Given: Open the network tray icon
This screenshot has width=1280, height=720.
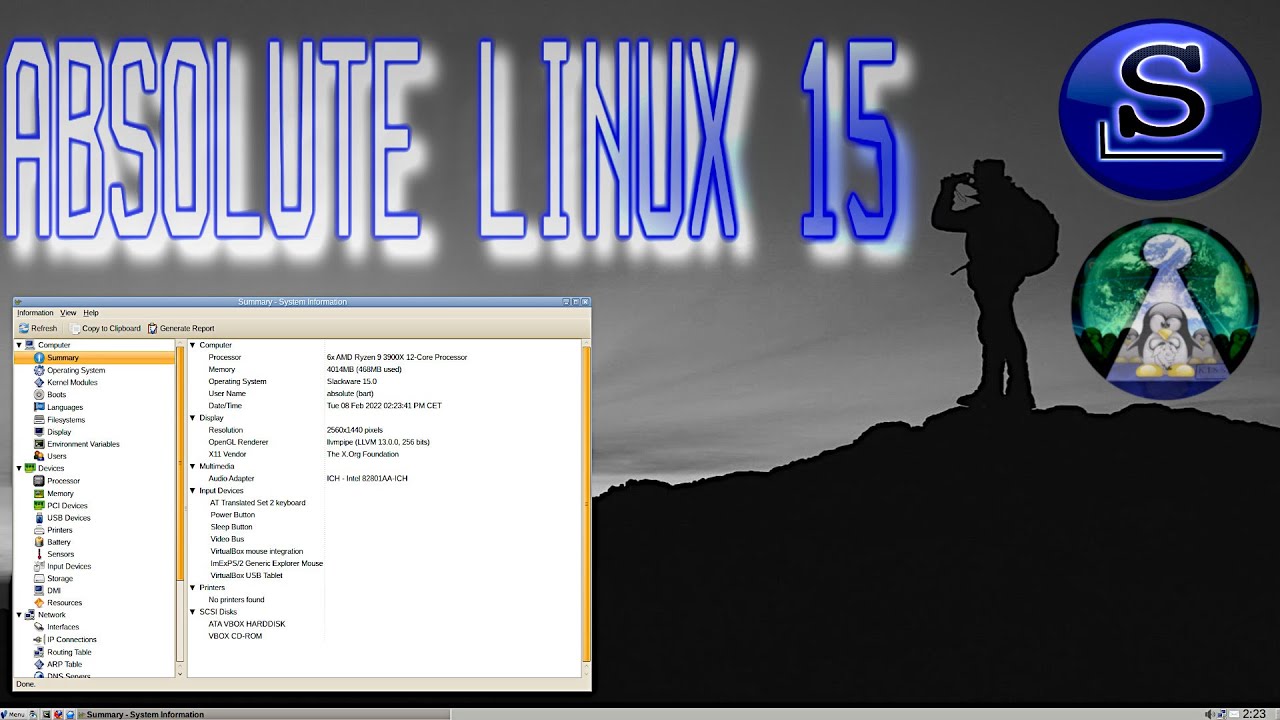Looking at the screenshot, I should tap(1222, 714).
